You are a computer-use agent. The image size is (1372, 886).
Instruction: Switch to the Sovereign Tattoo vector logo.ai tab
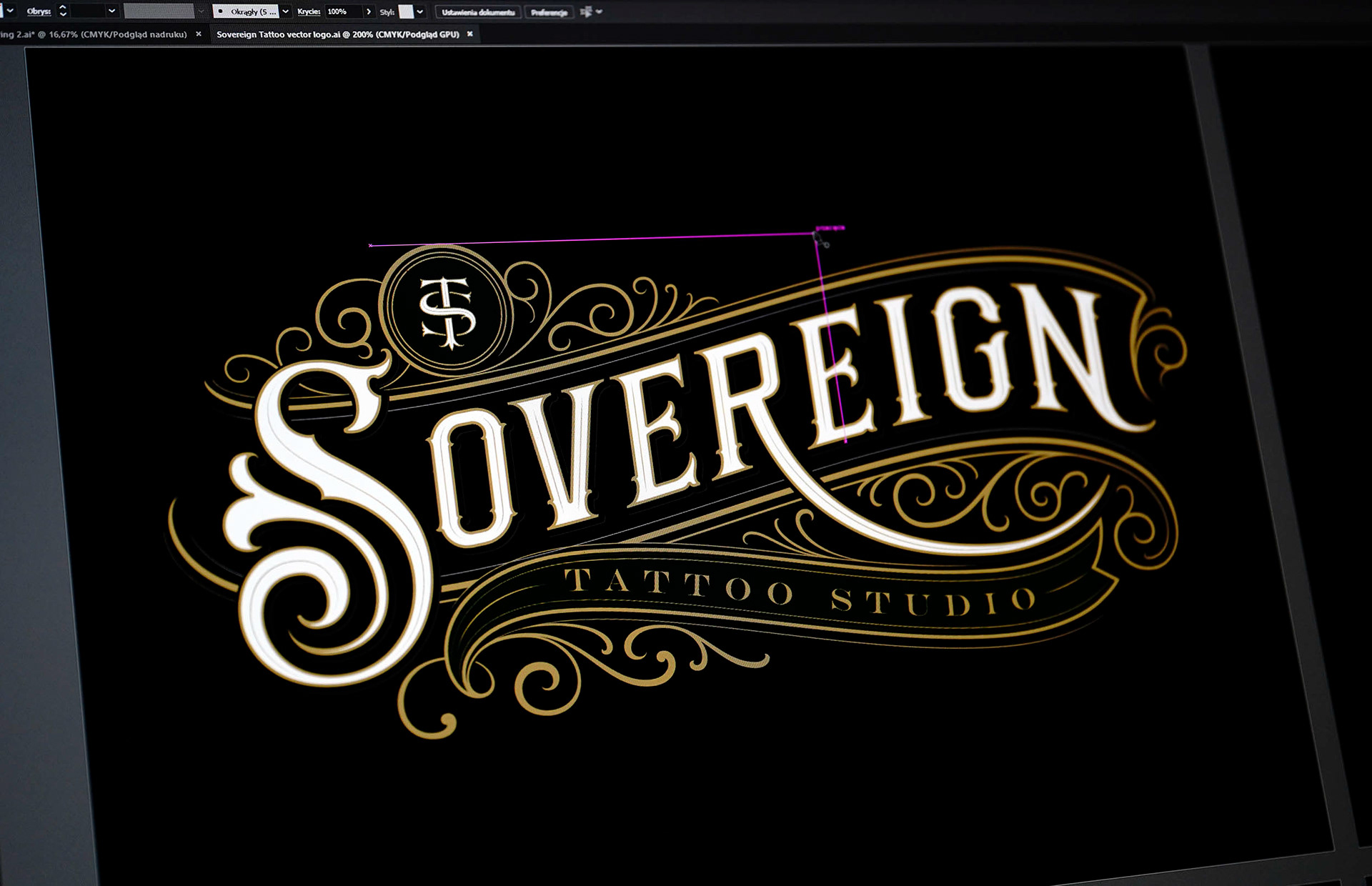[337, 34]
